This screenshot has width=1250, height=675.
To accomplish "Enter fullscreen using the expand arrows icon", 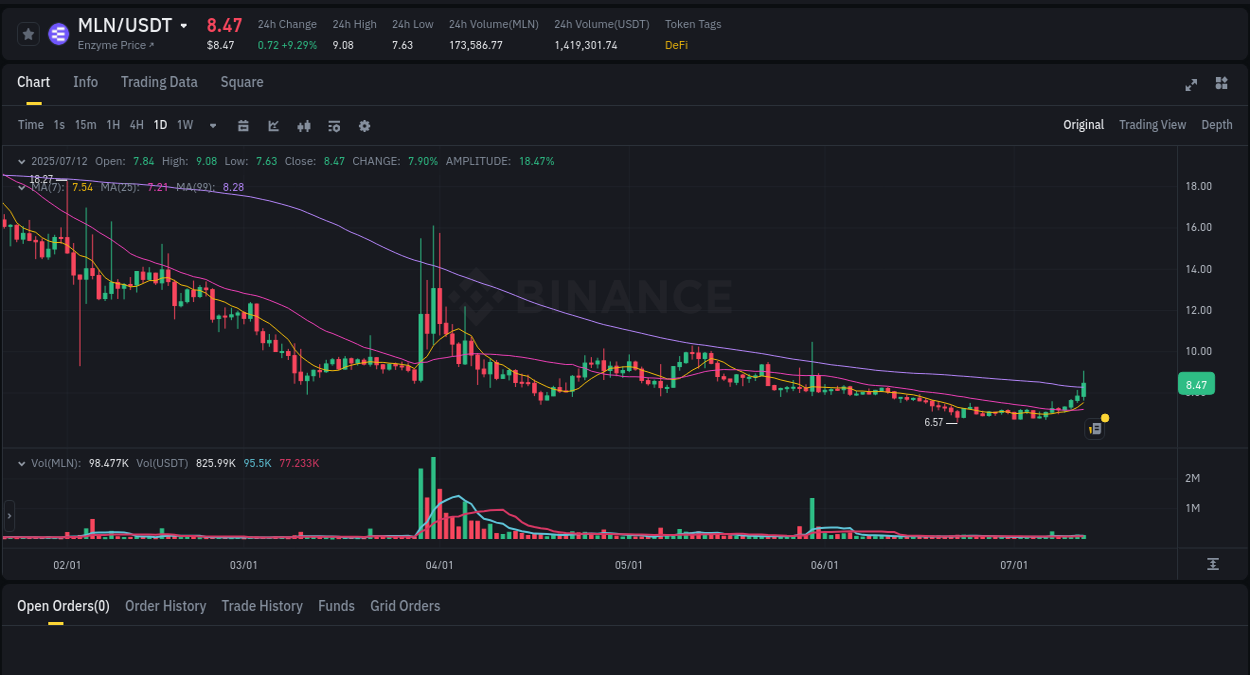I will tap(1190, 85).
